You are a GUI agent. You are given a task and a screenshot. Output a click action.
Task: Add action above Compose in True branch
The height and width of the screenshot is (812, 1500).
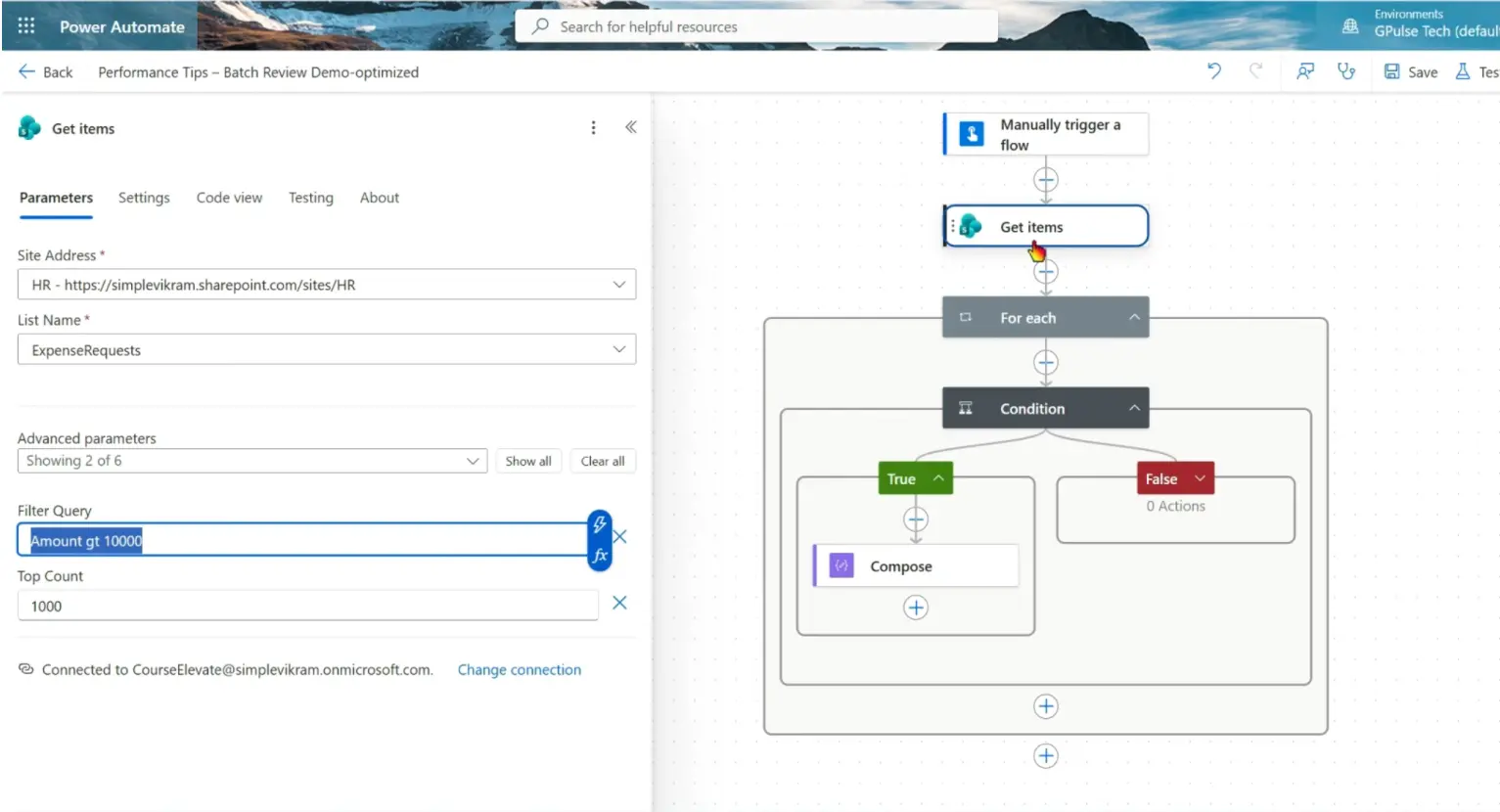click(x=916, y=519)
